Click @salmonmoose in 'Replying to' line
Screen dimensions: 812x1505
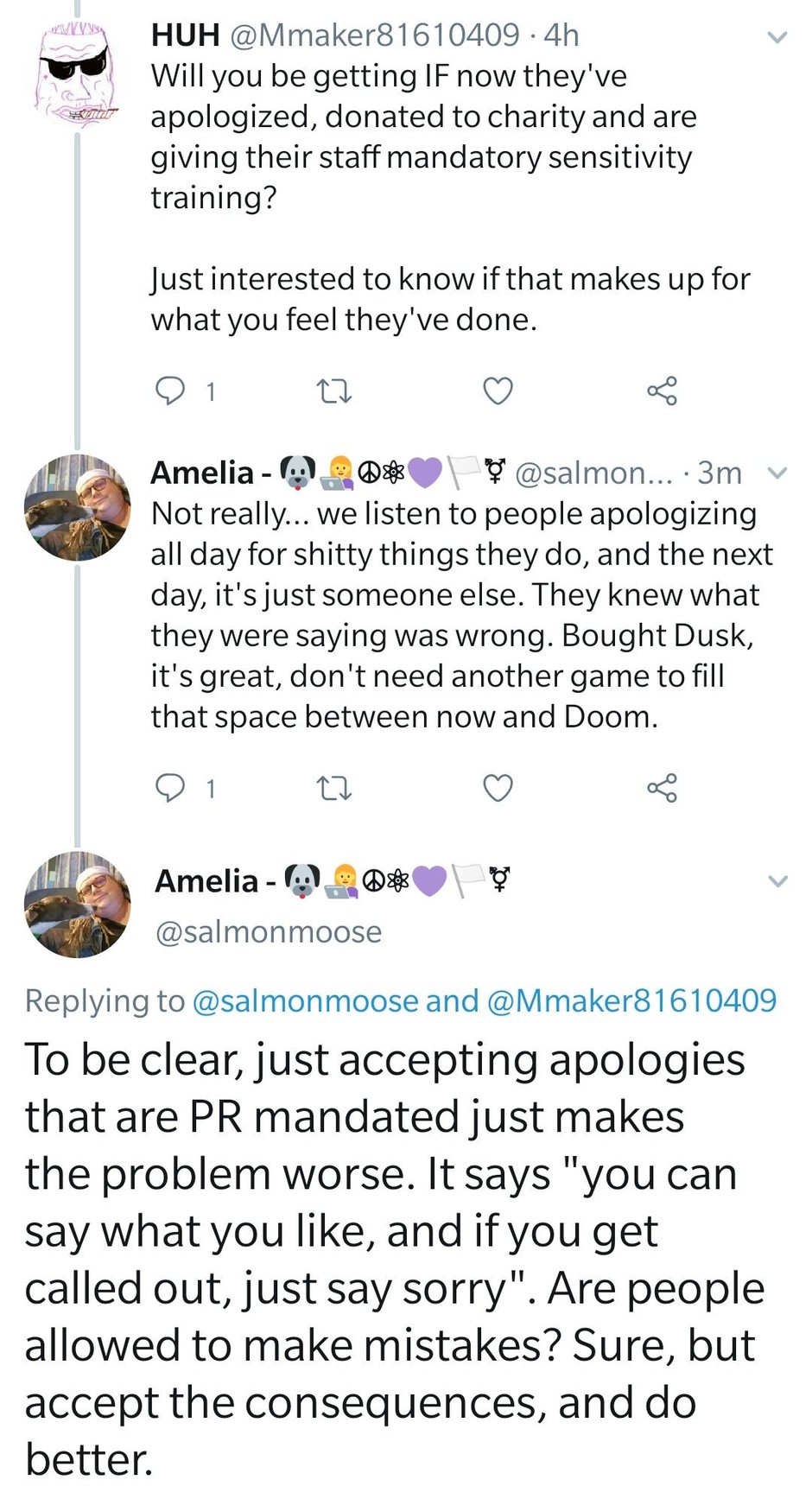pyautogui.click(x=305, y=1000)
